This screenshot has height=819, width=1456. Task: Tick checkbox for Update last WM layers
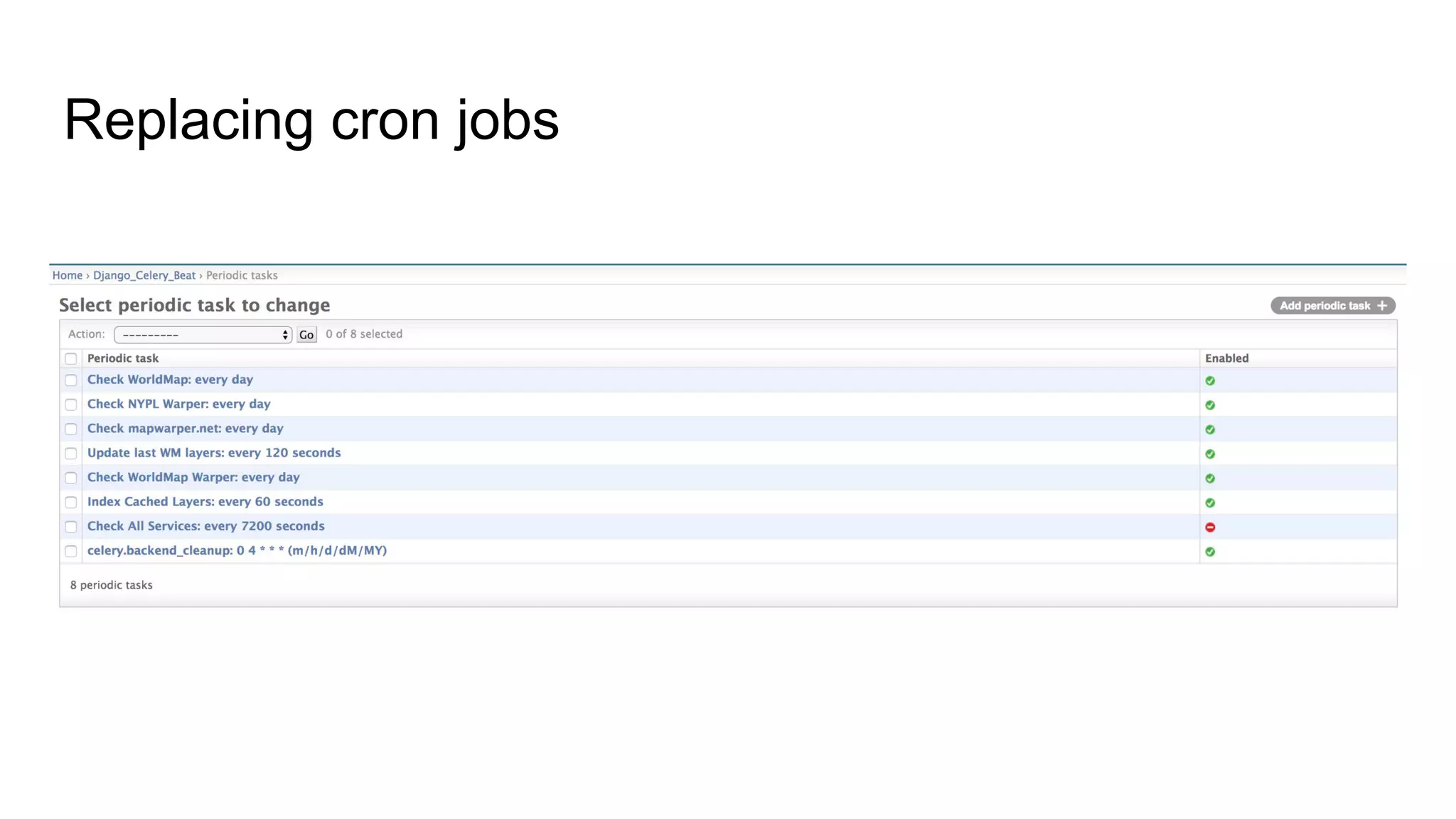[x=71, y=454]
